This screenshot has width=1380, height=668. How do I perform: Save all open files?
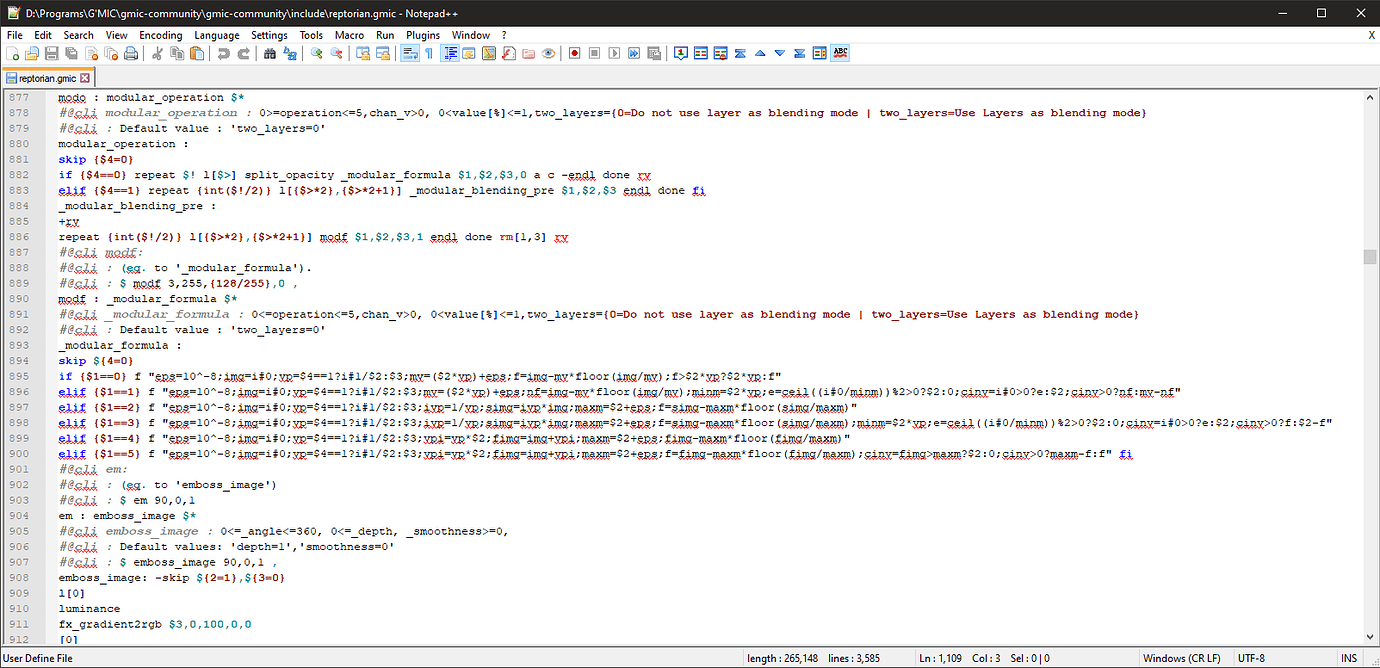pos(70,53)
